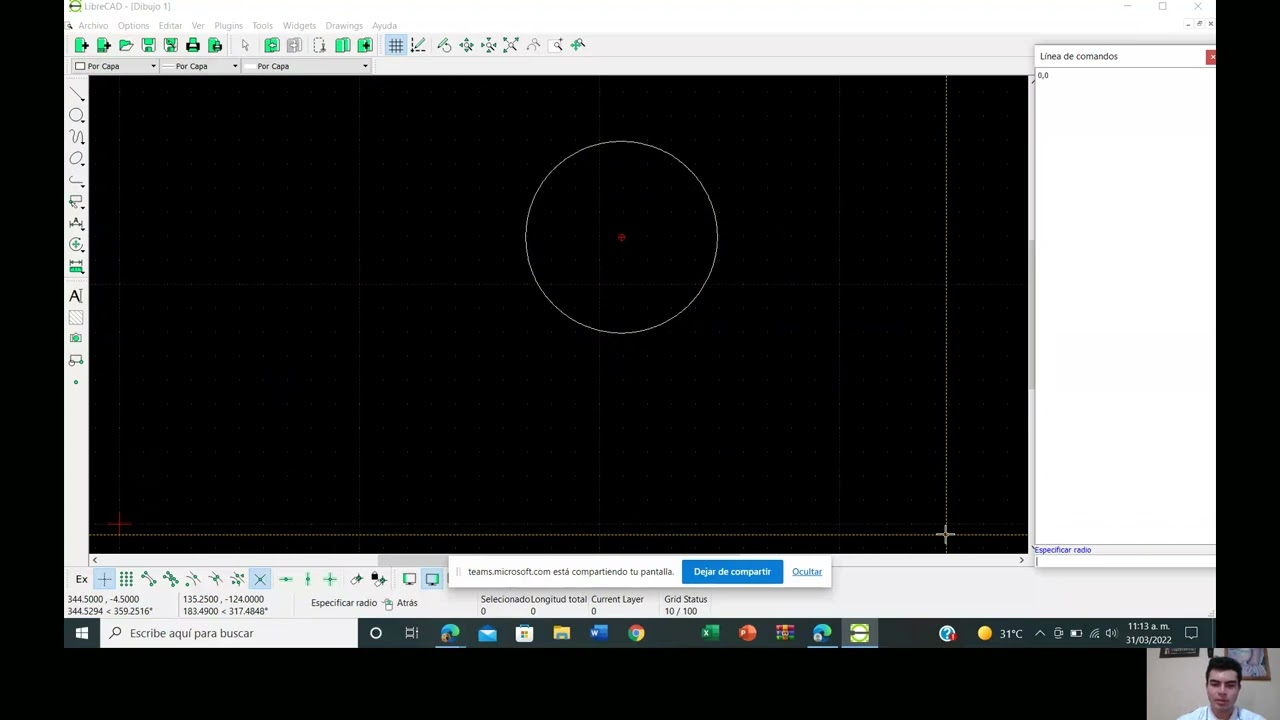The height and width of the screenshot is (720, 1280).
Task: Toggle Snap Distance button
Action: [x=237, y=579]
